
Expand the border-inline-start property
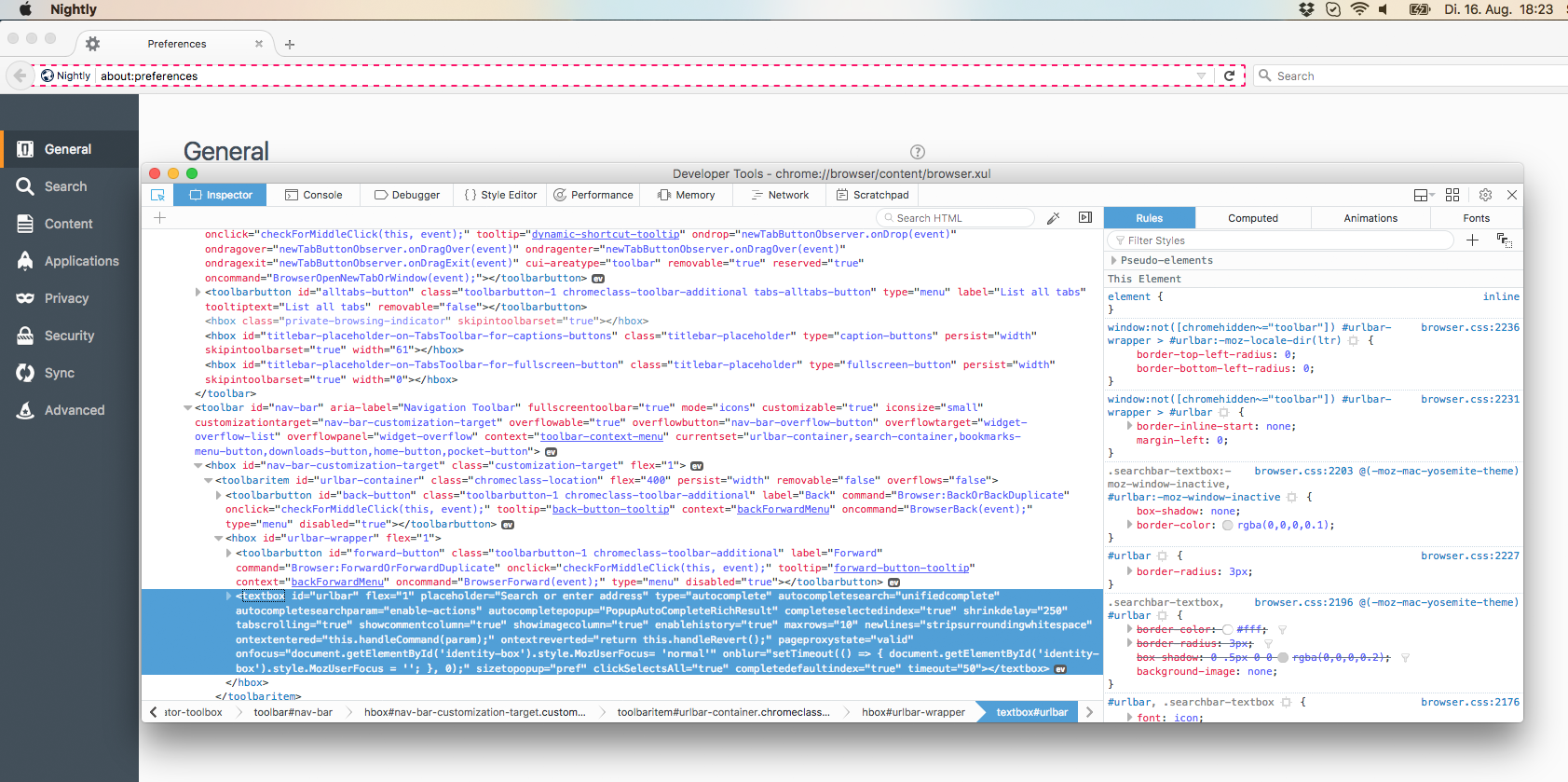pyautogui.click(x=1129, y=427)
